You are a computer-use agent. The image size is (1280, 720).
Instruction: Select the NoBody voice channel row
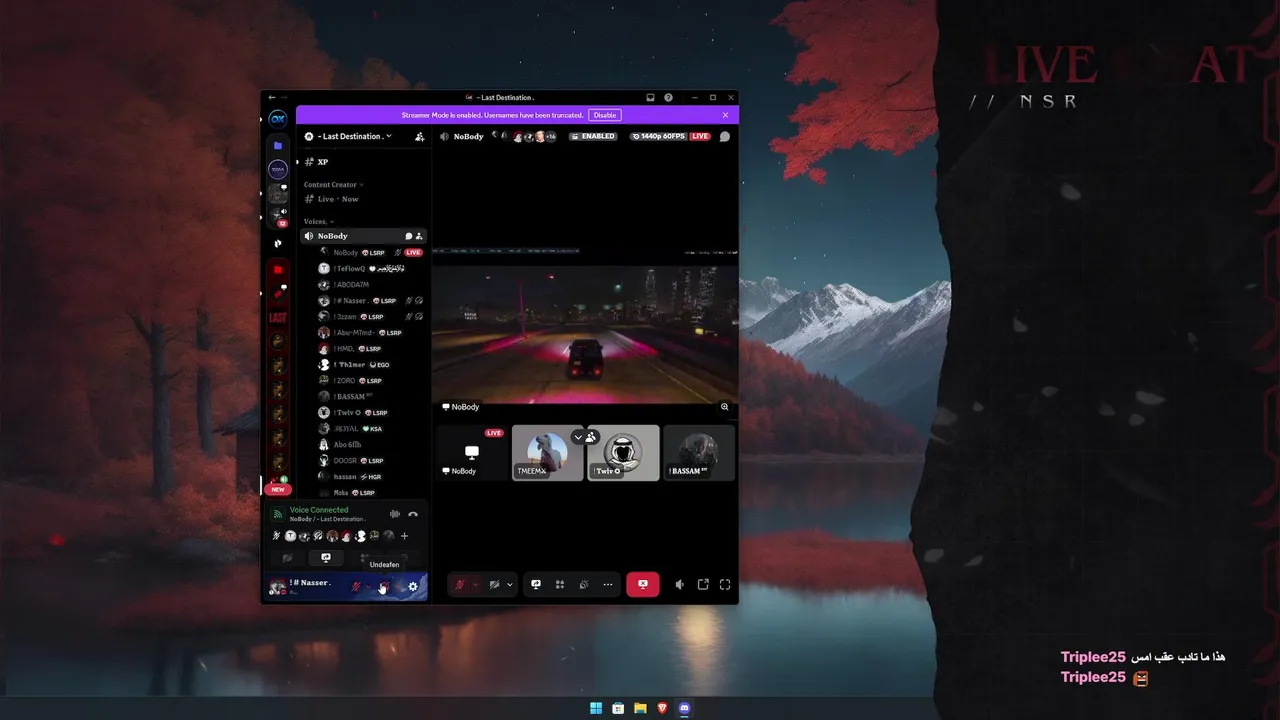(364, 236)
